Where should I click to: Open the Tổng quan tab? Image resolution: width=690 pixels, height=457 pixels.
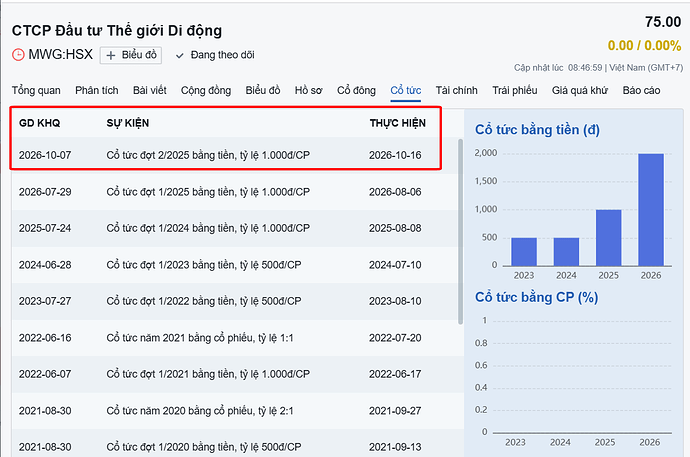36,90
